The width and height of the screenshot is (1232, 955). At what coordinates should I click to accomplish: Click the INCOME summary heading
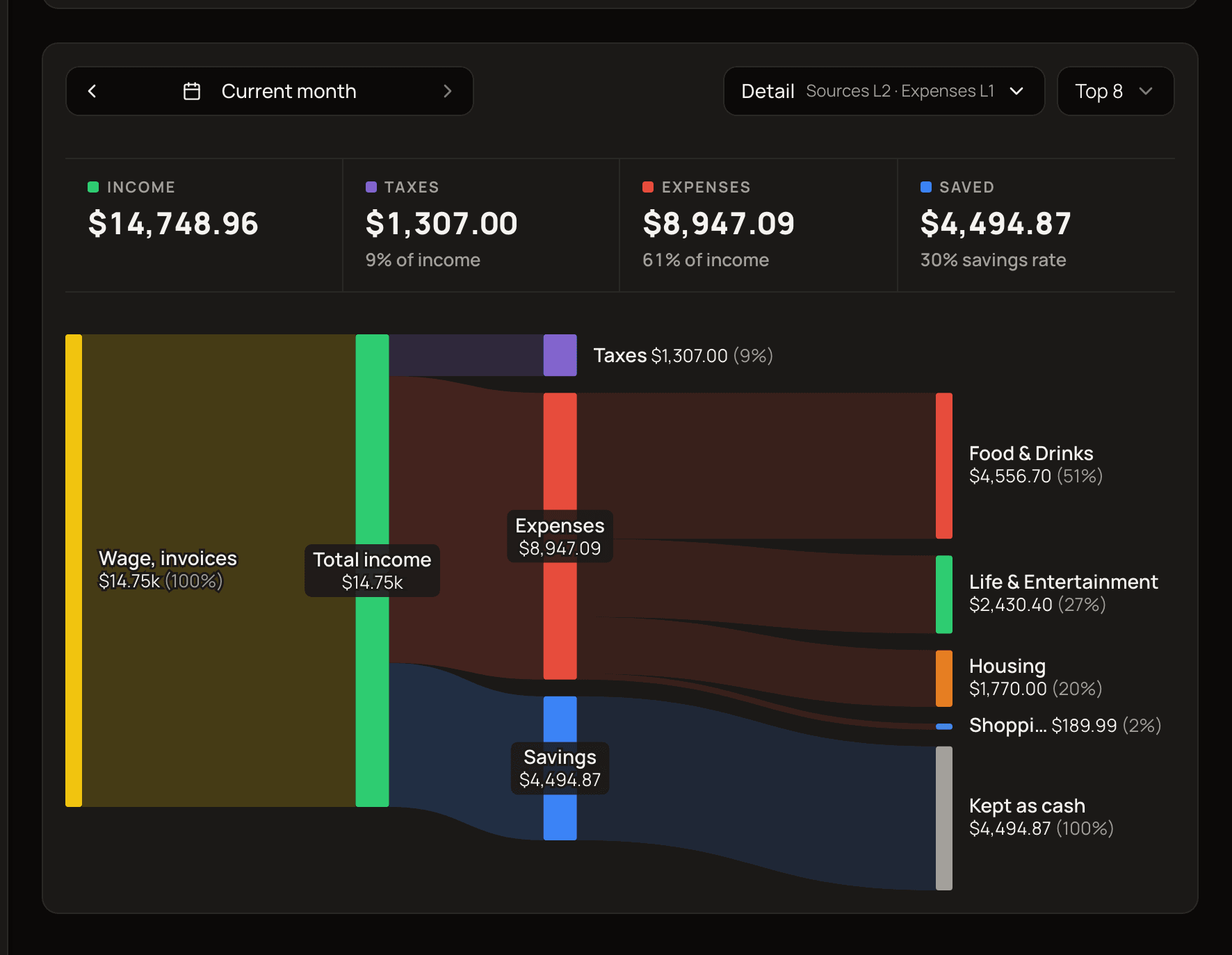(x=141, y=187)
